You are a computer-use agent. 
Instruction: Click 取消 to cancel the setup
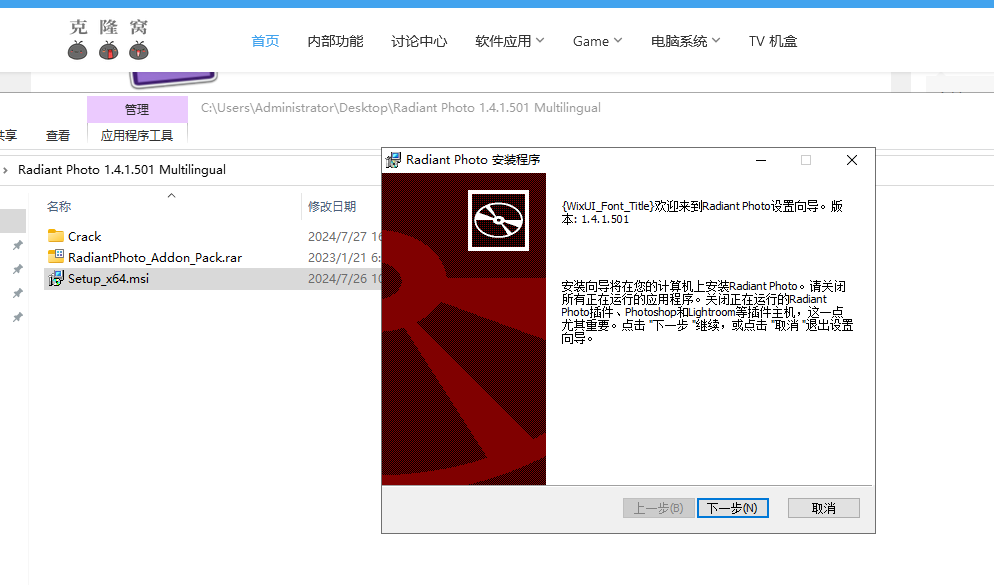point(823,508)
